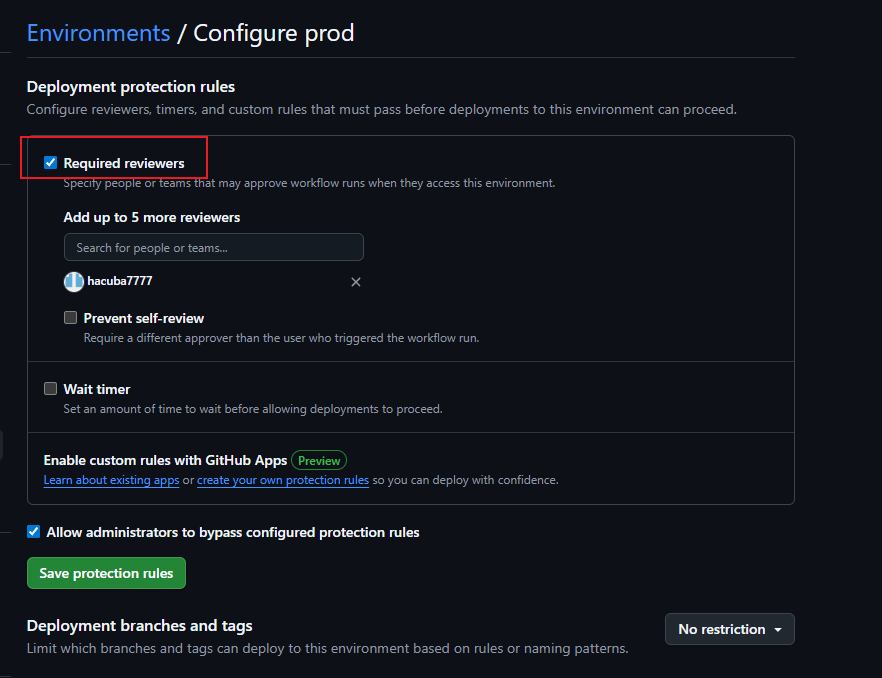Click the Add up to 5 more reviewers label
This screenshot has width=882, height=678.
point(152,217)
